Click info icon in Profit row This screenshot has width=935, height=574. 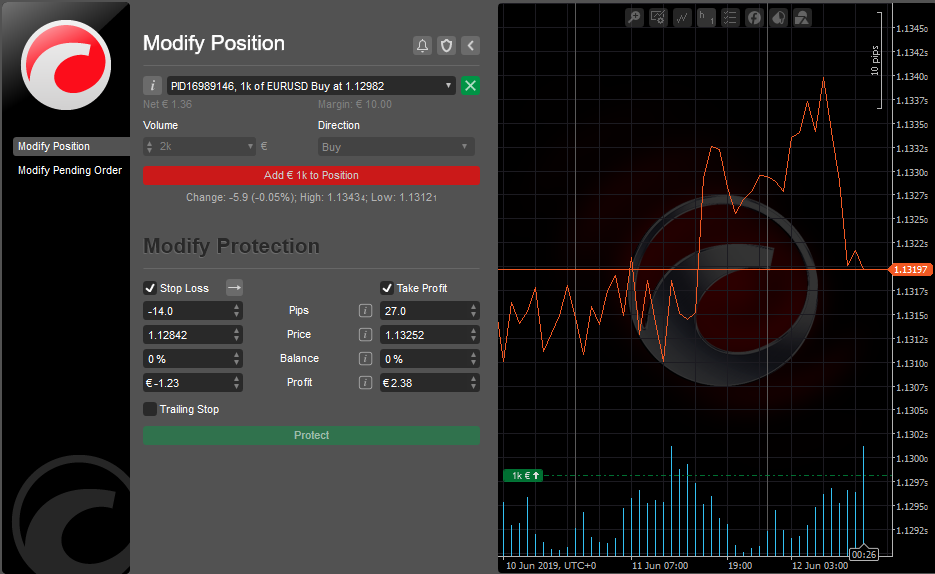tap(366, 382)
